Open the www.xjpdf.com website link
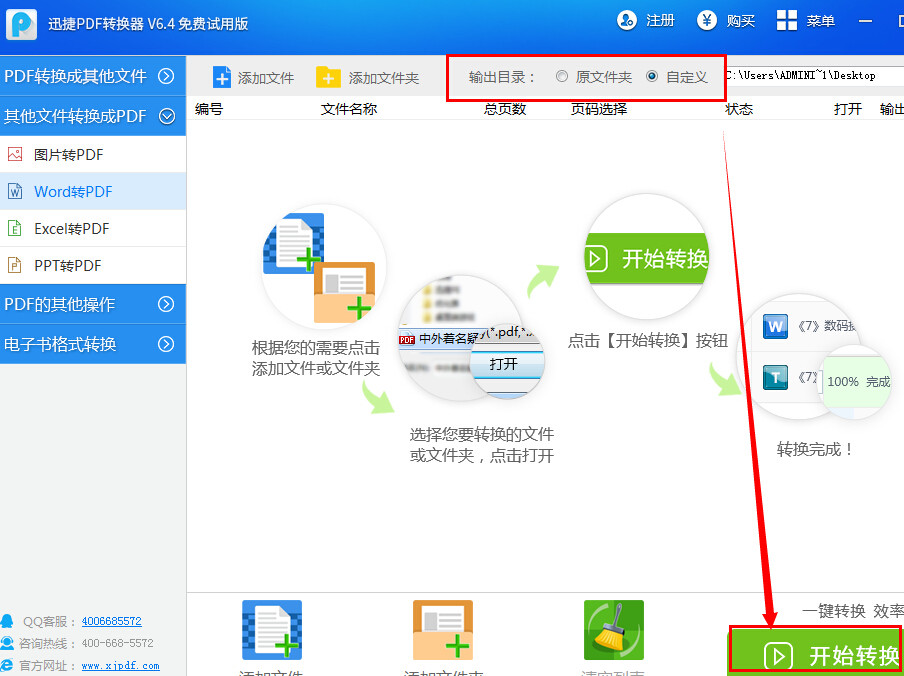Screen dimensions: 904x676 120,666
